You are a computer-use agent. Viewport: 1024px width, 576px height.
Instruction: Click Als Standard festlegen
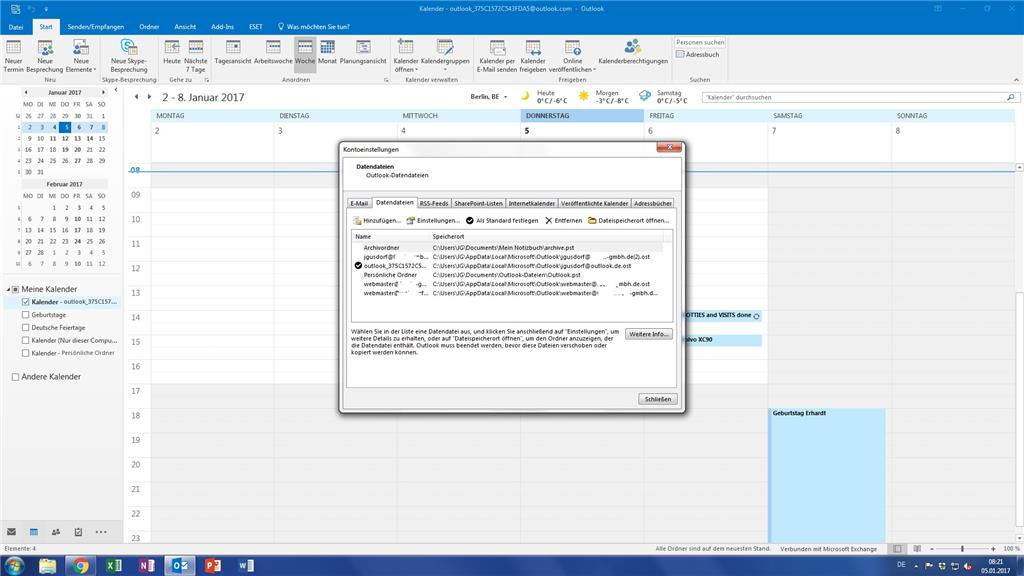click(x=502, y=221)
